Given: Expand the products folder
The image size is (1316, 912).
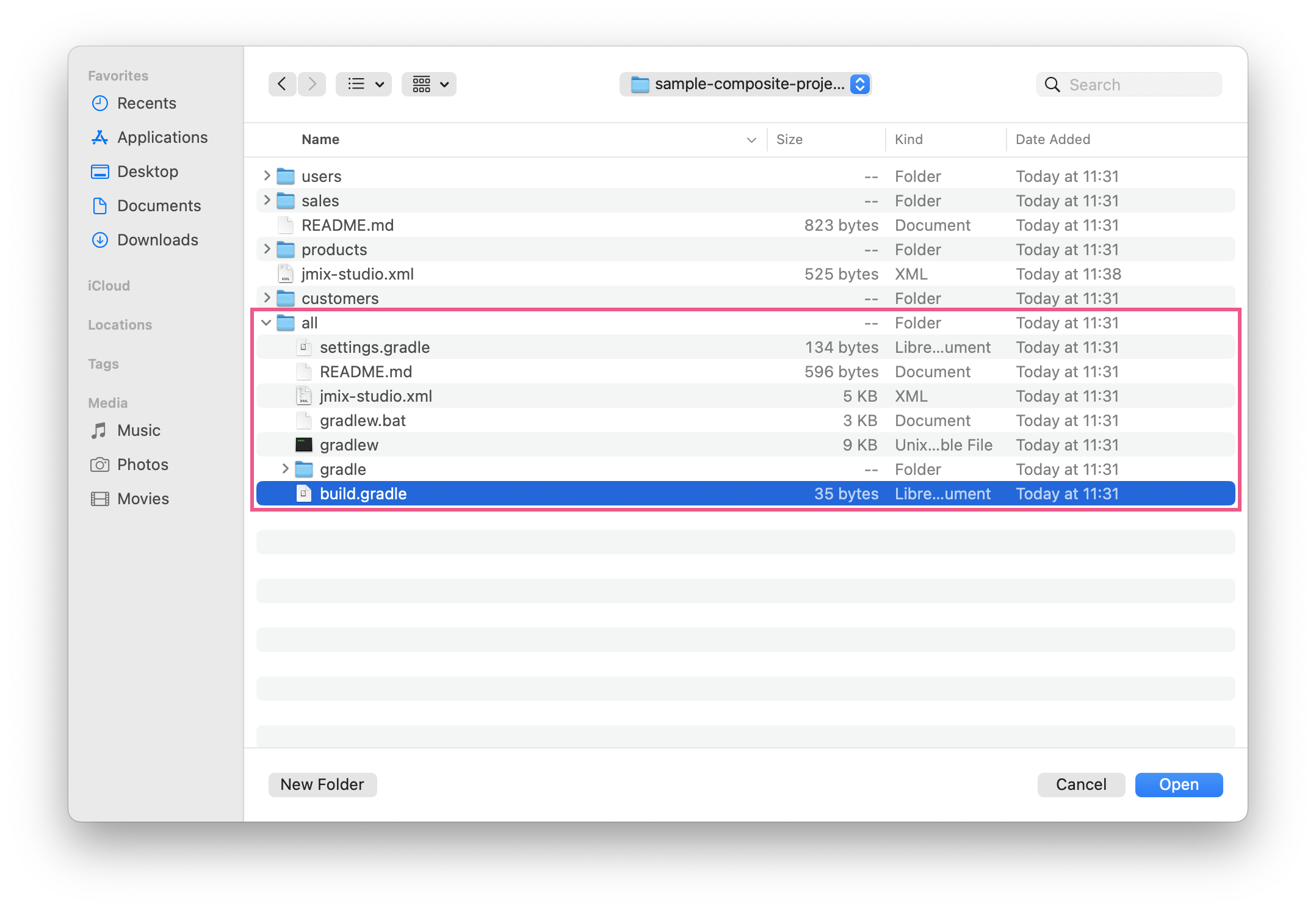Looking at the screenshot, I should click(267, 249).
